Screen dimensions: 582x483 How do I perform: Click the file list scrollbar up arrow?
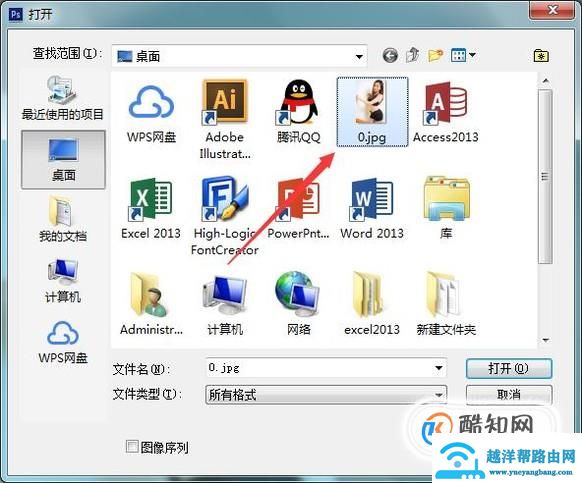545,81
